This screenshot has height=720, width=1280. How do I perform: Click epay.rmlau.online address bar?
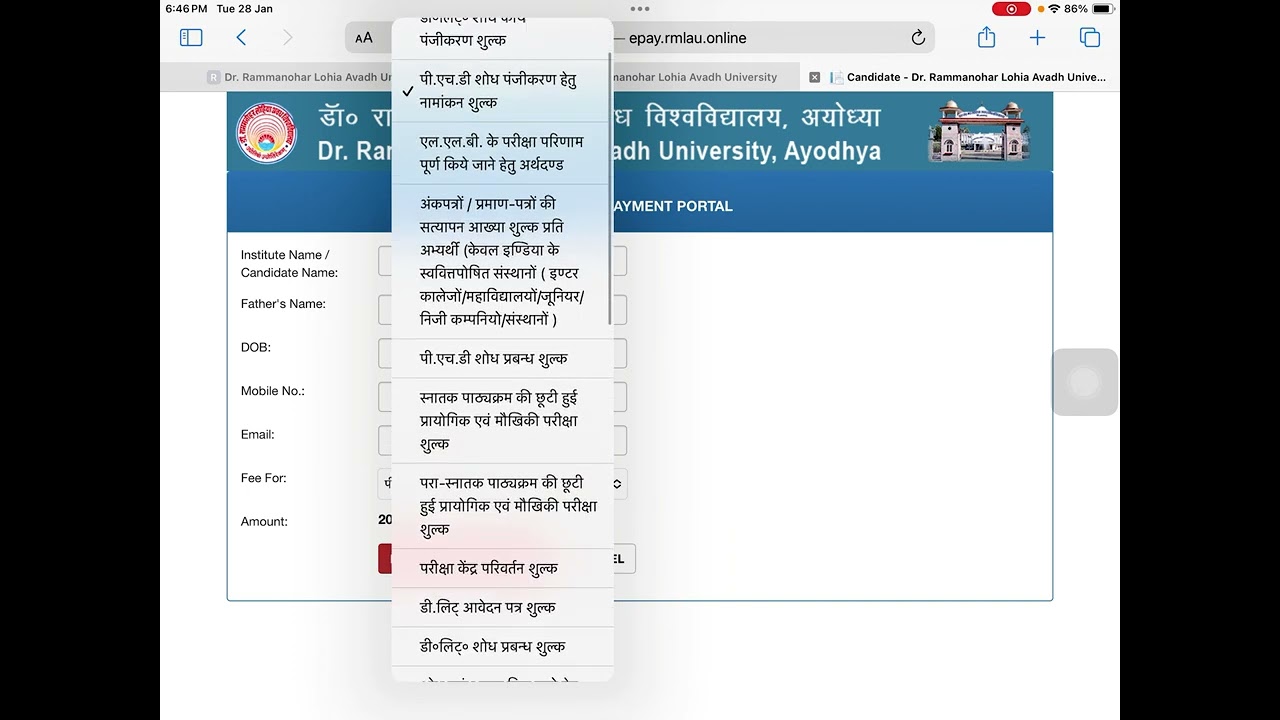(640, 38)
